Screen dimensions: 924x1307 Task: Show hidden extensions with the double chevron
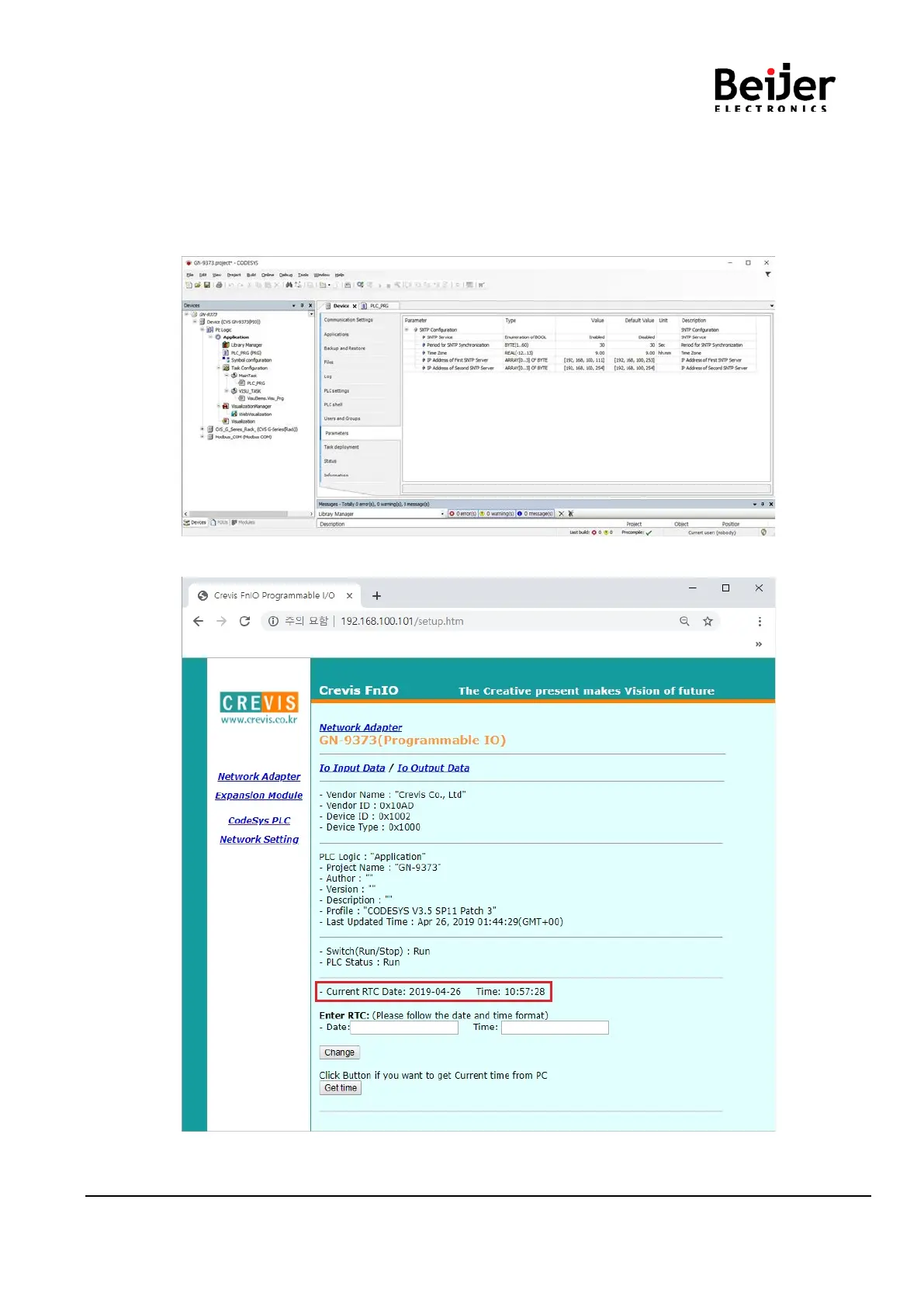click(759, 644)
